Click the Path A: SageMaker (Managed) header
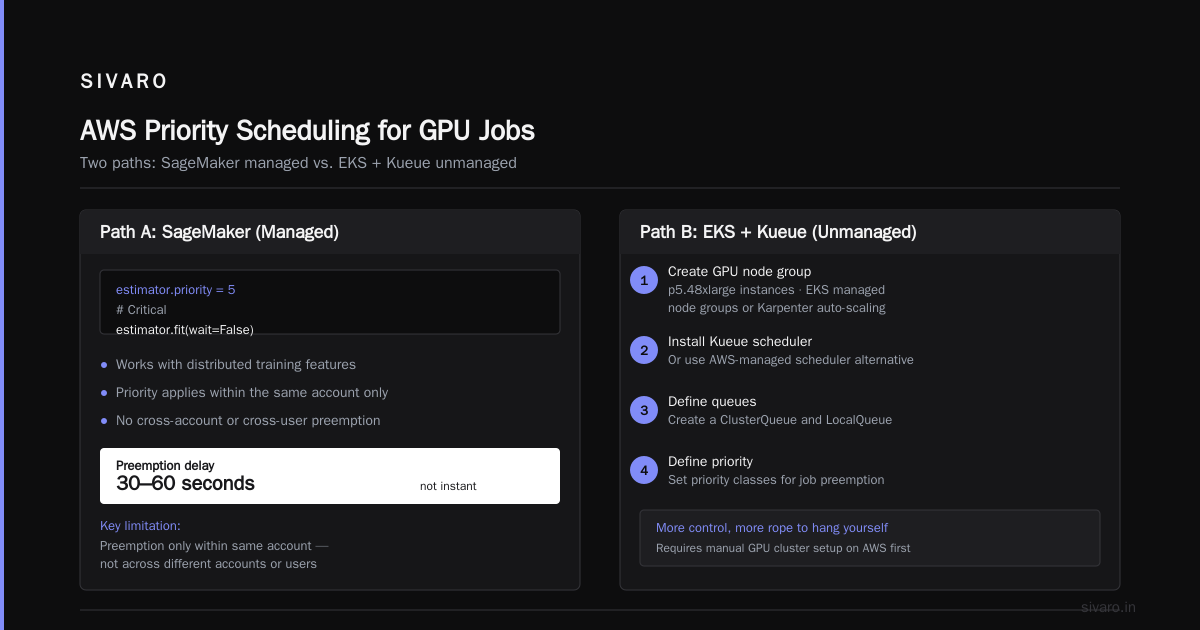This screenshot has height=630, width=1200. [x=219, y=232]
